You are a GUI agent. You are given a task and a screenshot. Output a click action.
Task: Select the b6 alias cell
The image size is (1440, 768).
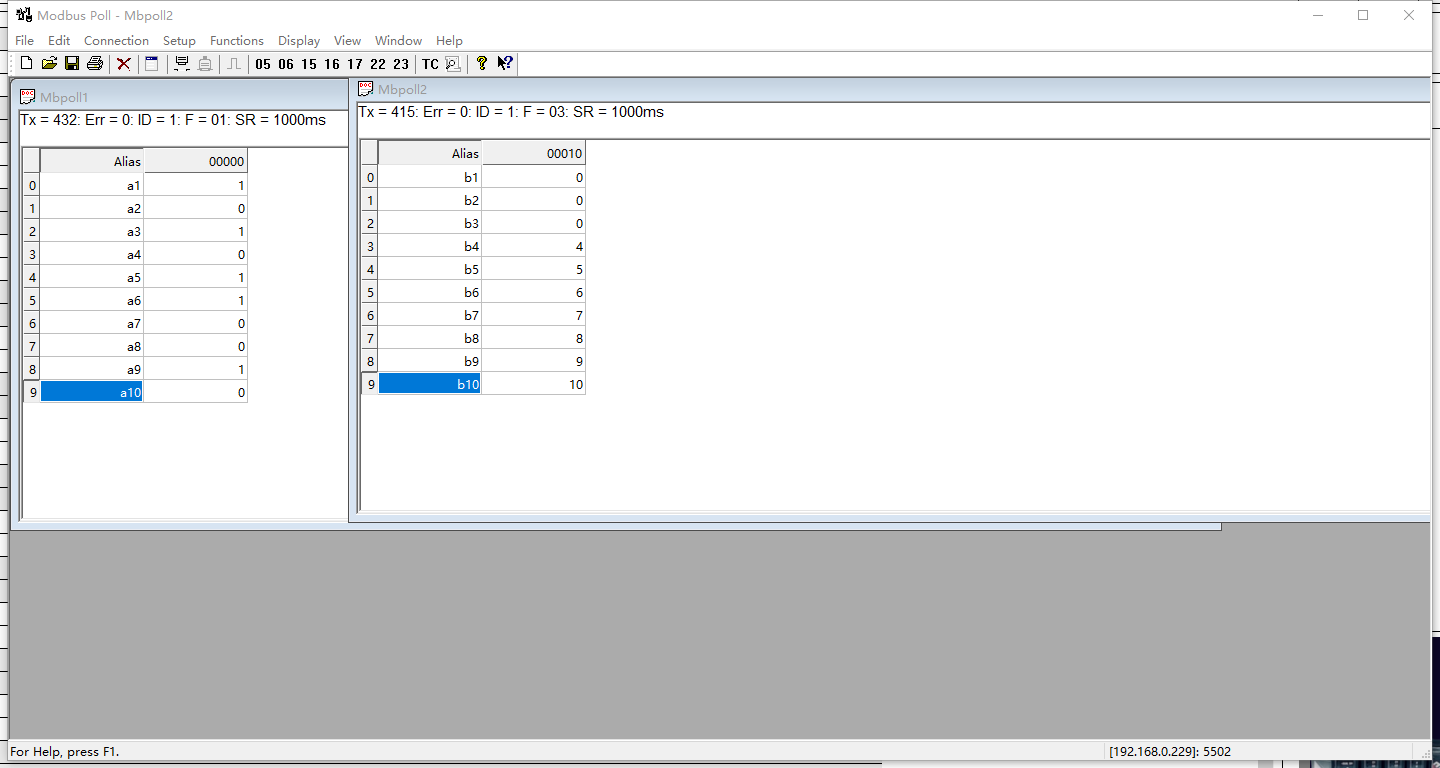point(430,292)
